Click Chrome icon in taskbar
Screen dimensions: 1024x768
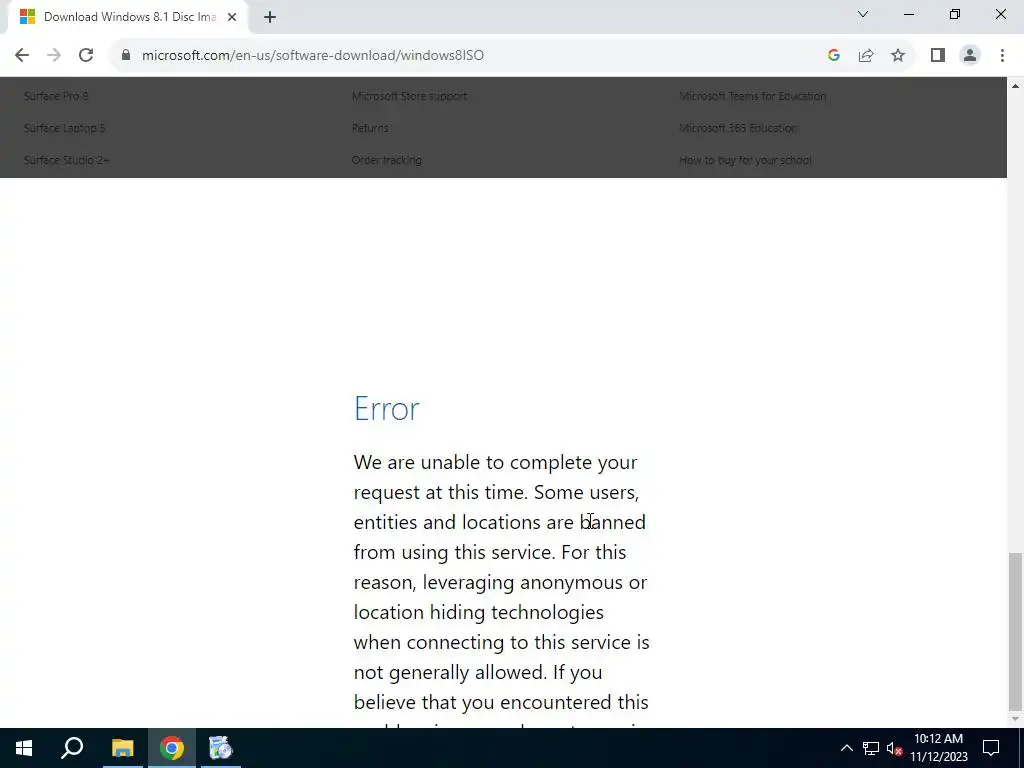pos(172,748)
